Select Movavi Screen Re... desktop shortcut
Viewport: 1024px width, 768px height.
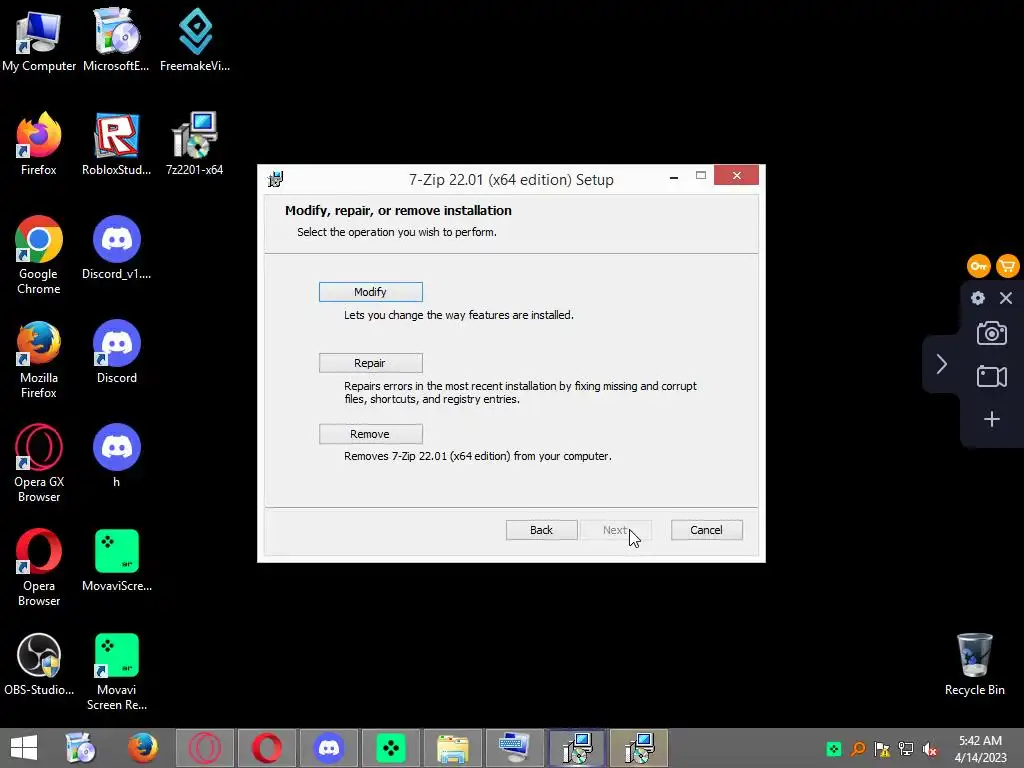pos(116,671)
